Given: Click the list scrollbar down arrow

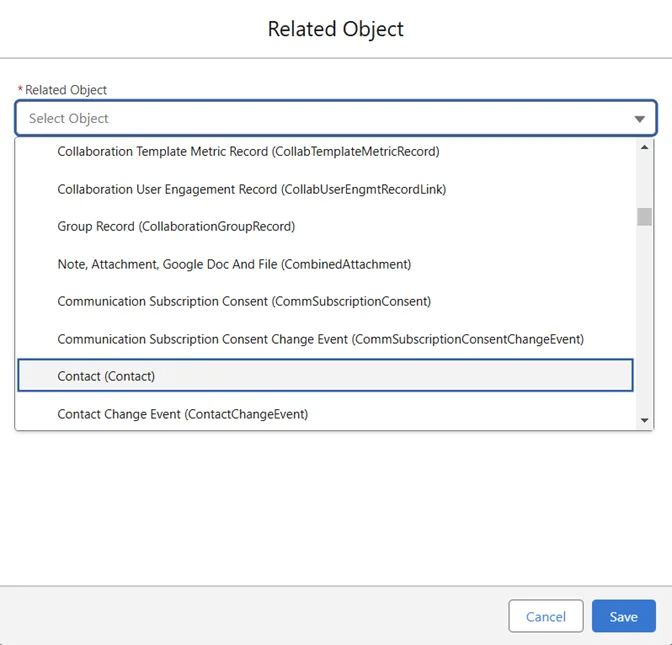Looking at the screenshot, I should (644, 421).
